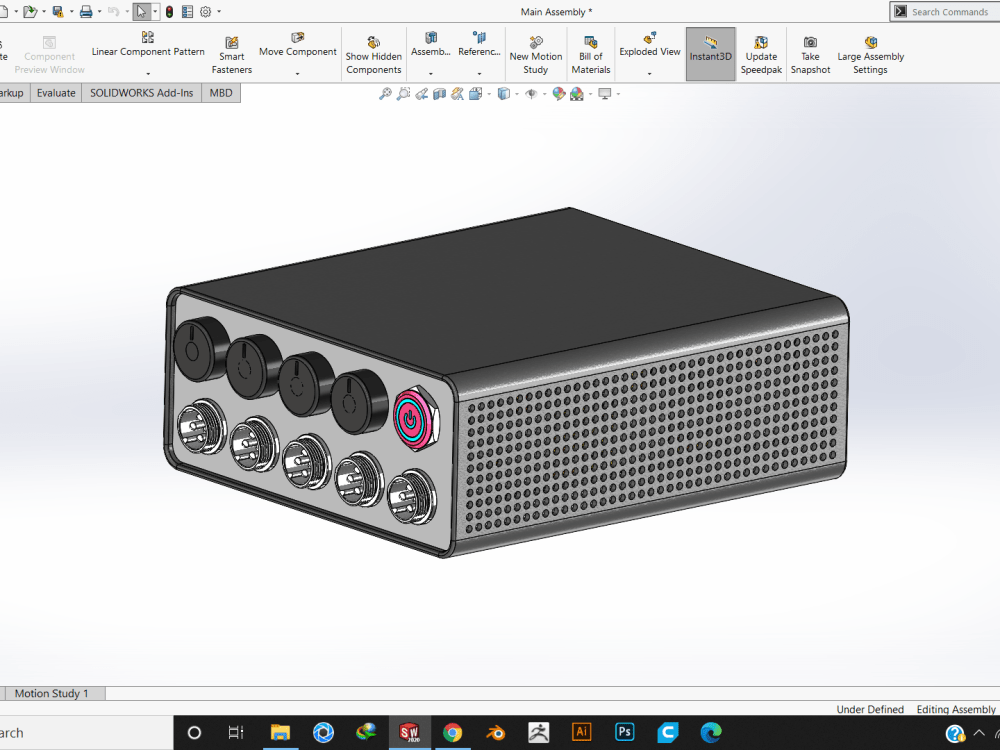Expand Linear Component Pattern dropdown arrow
This screenshot has width=1000, height=750.
[148, 73]
